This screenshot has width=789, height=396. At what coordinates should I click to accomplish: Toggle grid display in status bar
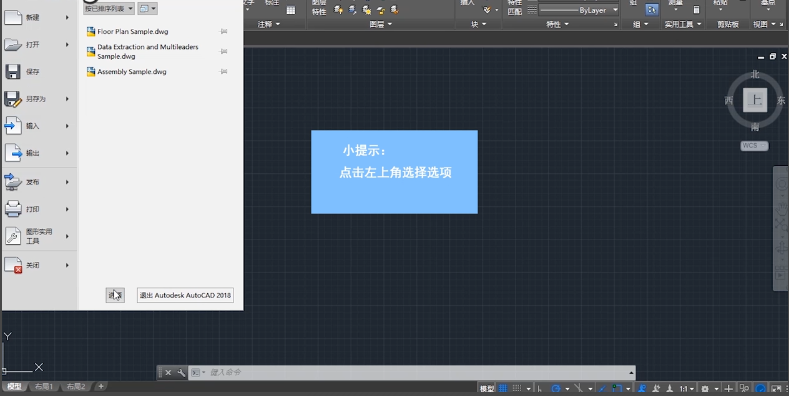(x=503, y=389)
